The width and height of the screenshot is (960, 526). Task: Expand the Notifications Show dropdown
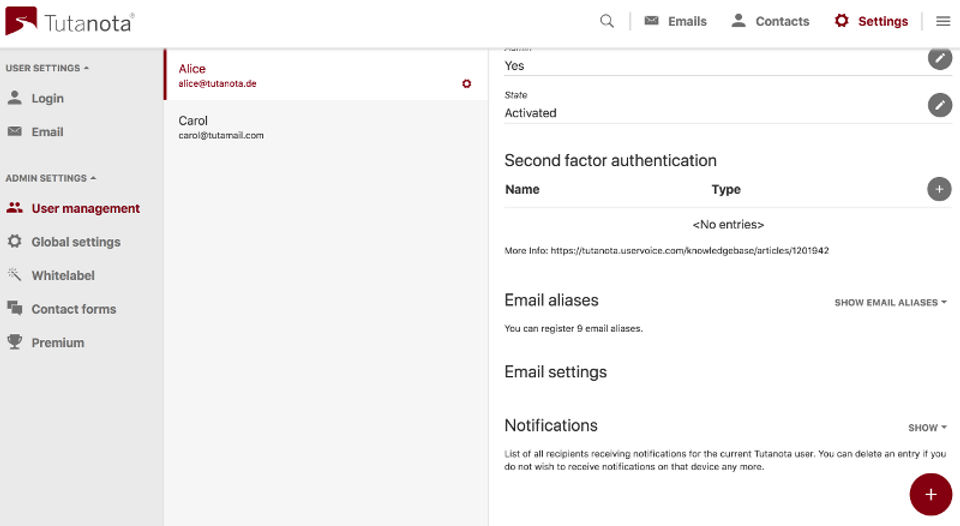(x=927, y=427)
